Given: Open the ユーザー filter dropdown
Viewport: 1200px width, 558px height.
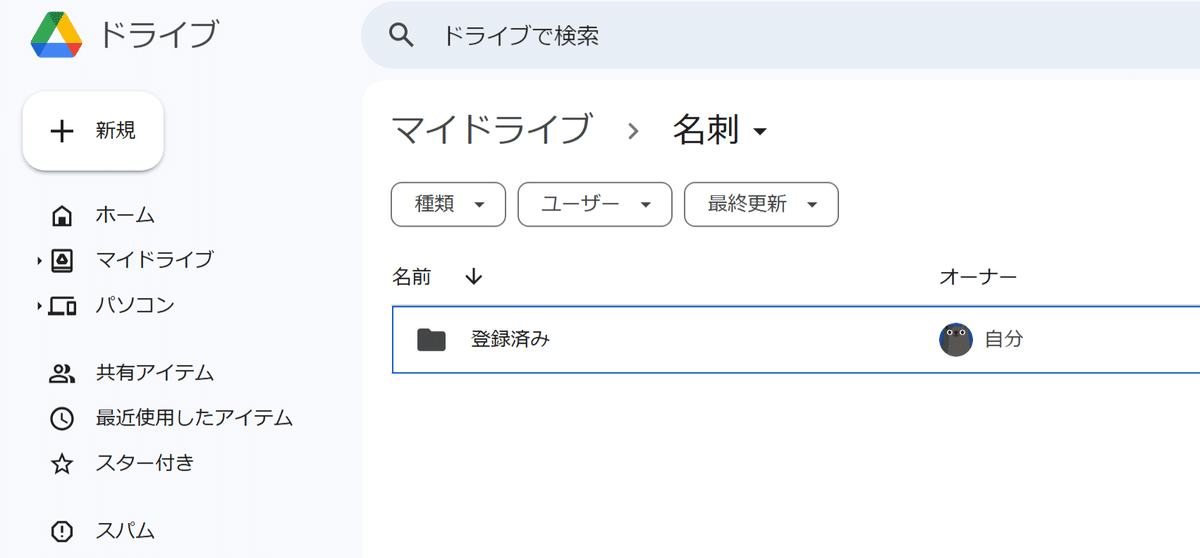Looking at the screenshot, I should [x=594, y=204].
